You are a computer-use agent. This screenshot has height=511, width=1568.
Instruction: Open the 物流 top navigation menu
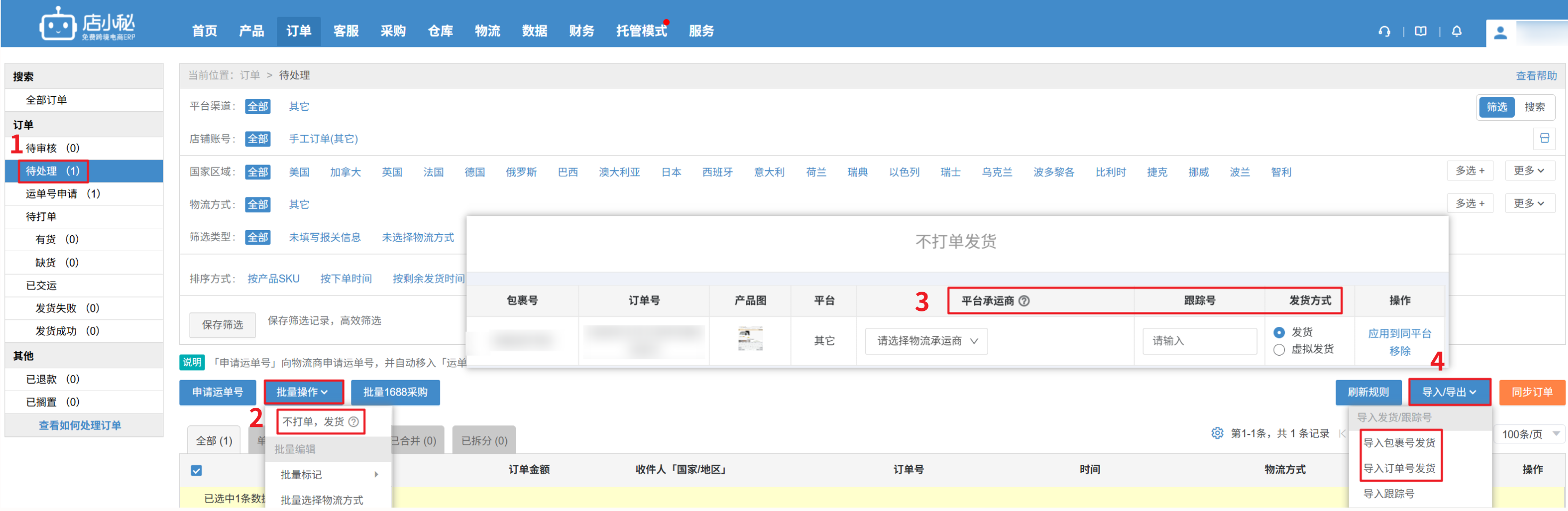487,31
